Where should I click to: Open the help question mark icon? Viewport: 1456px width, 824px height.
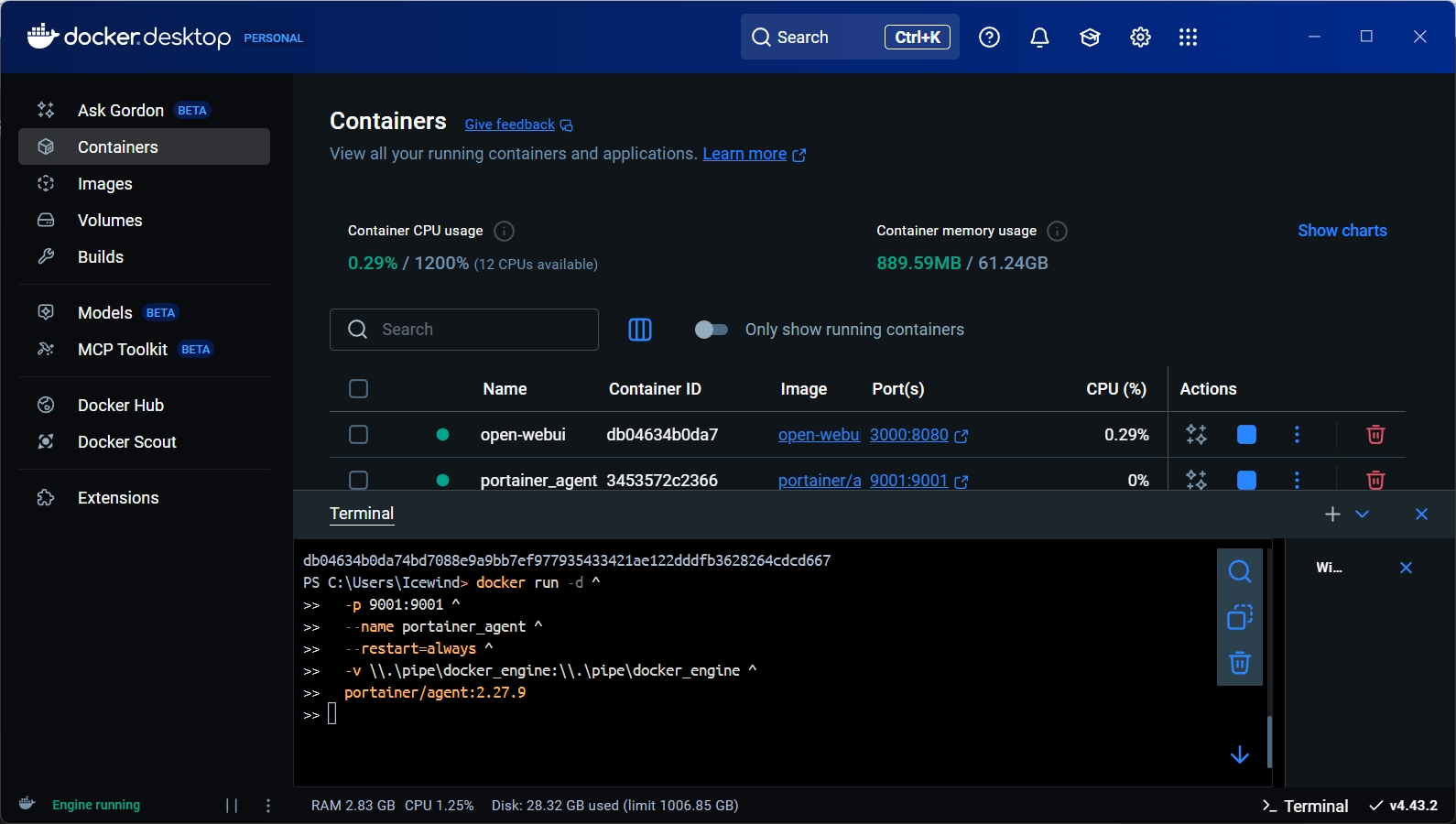(989, 37)
